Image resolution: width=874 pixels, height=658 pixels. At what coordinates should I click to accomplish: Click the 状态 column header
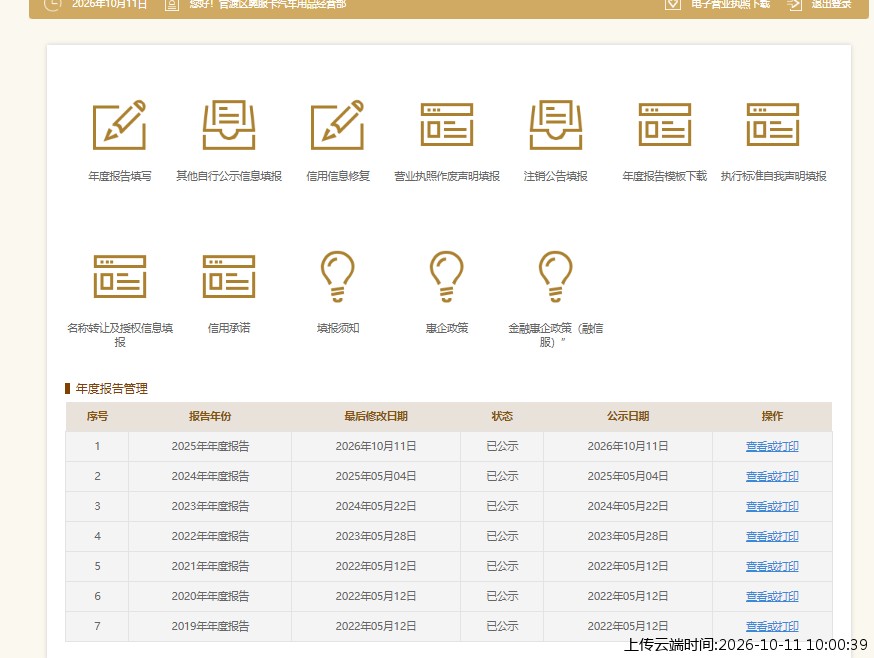coord(502,416)
